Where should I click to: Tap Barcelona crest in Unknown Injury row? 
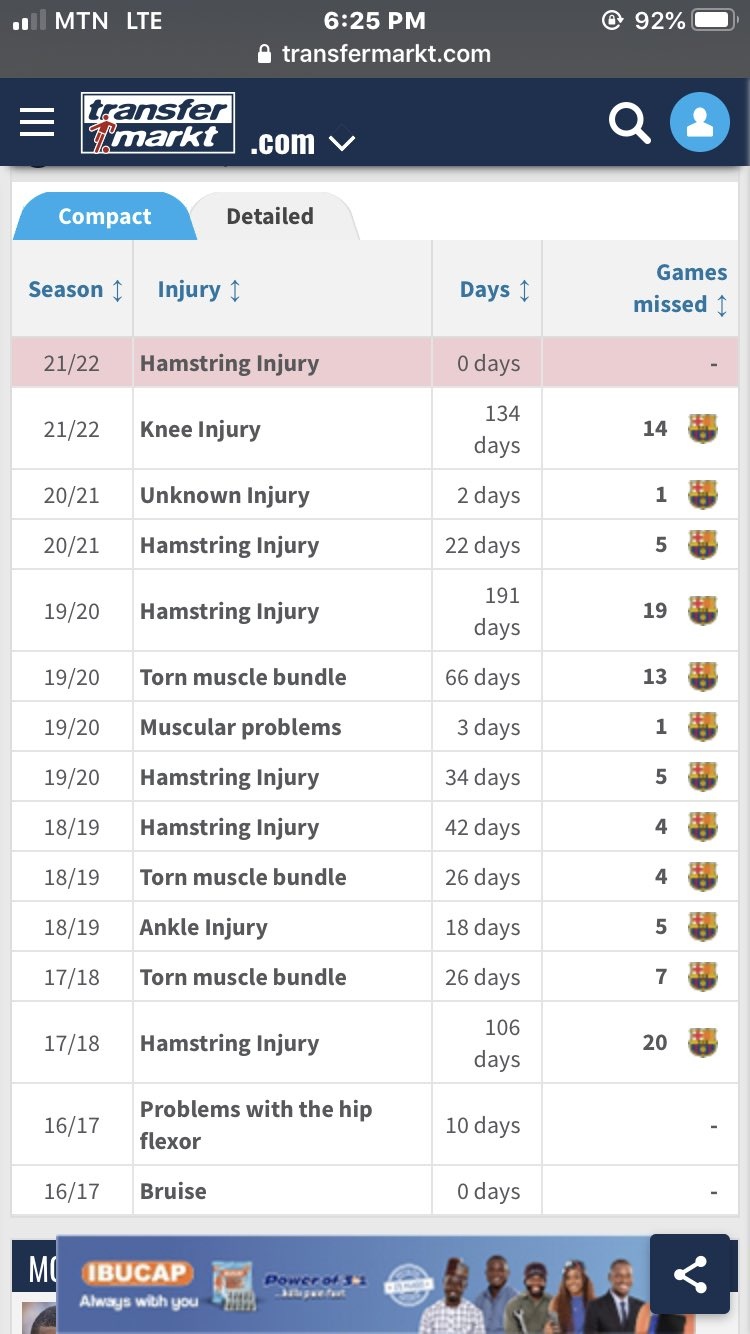coord(703,495)
